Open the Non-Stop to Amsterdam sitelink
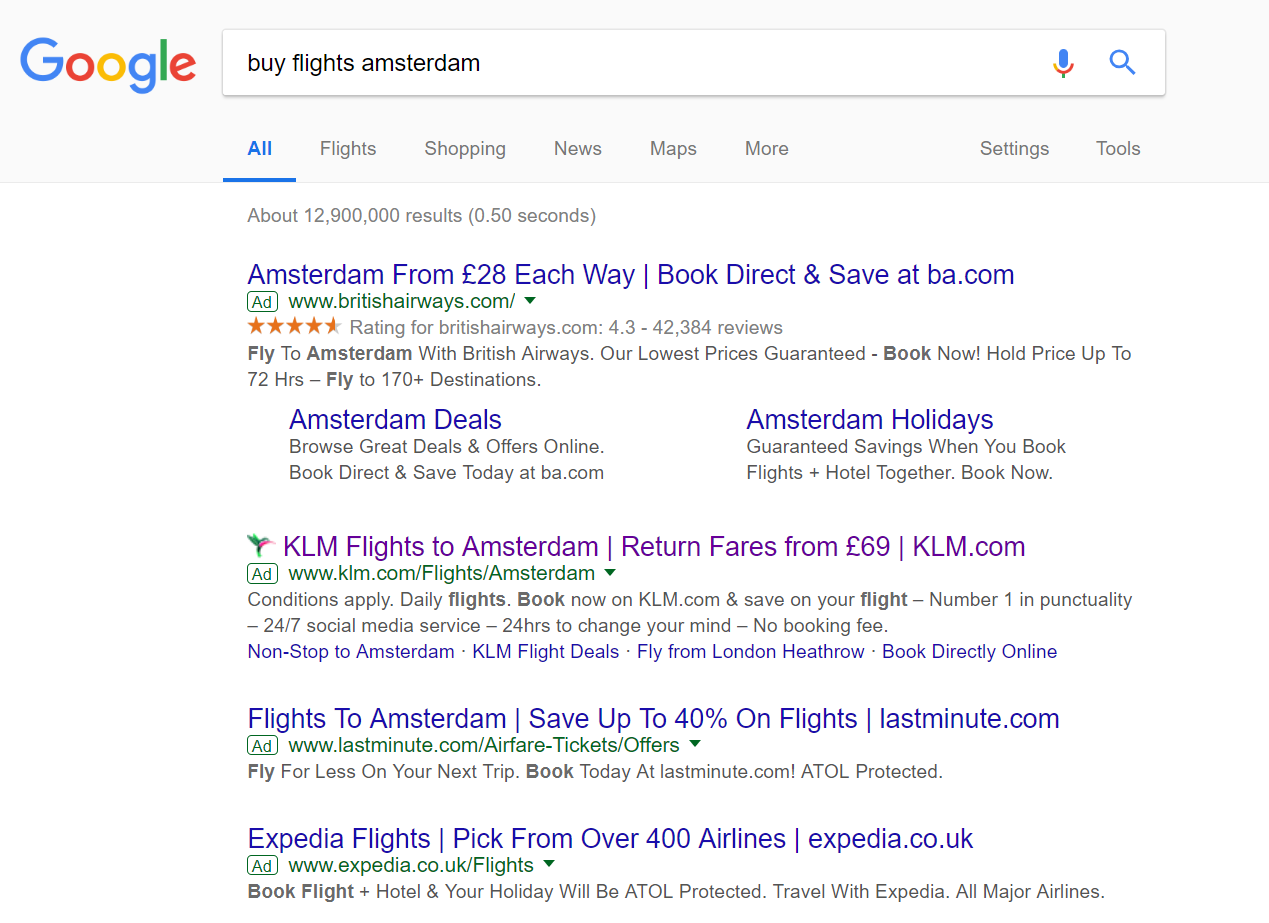The width and height of the screenshot is (1269, 923). click(x=351, y=652)
